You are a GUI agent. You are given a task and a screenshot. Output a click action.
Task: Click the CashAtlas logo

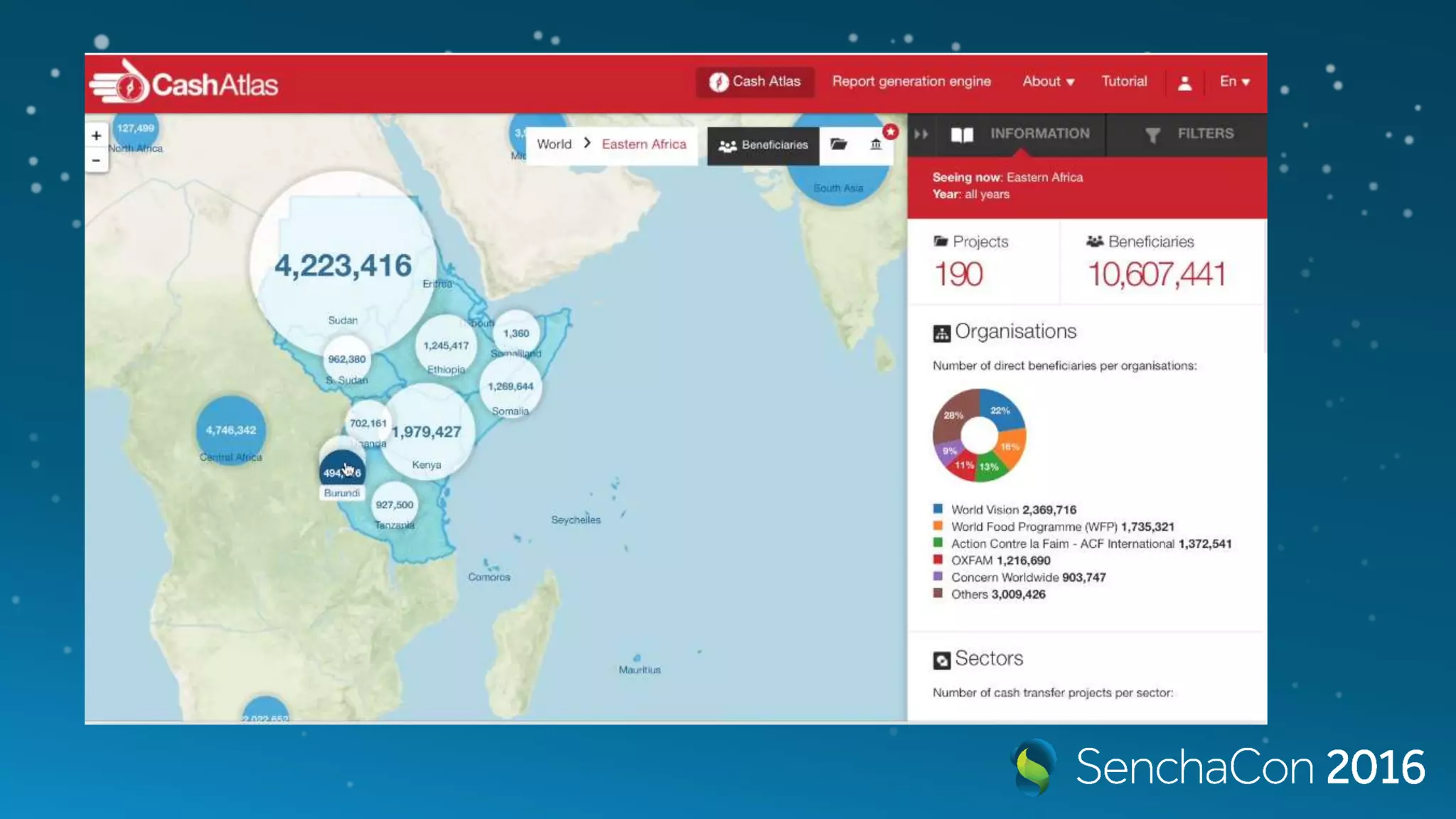185,84
